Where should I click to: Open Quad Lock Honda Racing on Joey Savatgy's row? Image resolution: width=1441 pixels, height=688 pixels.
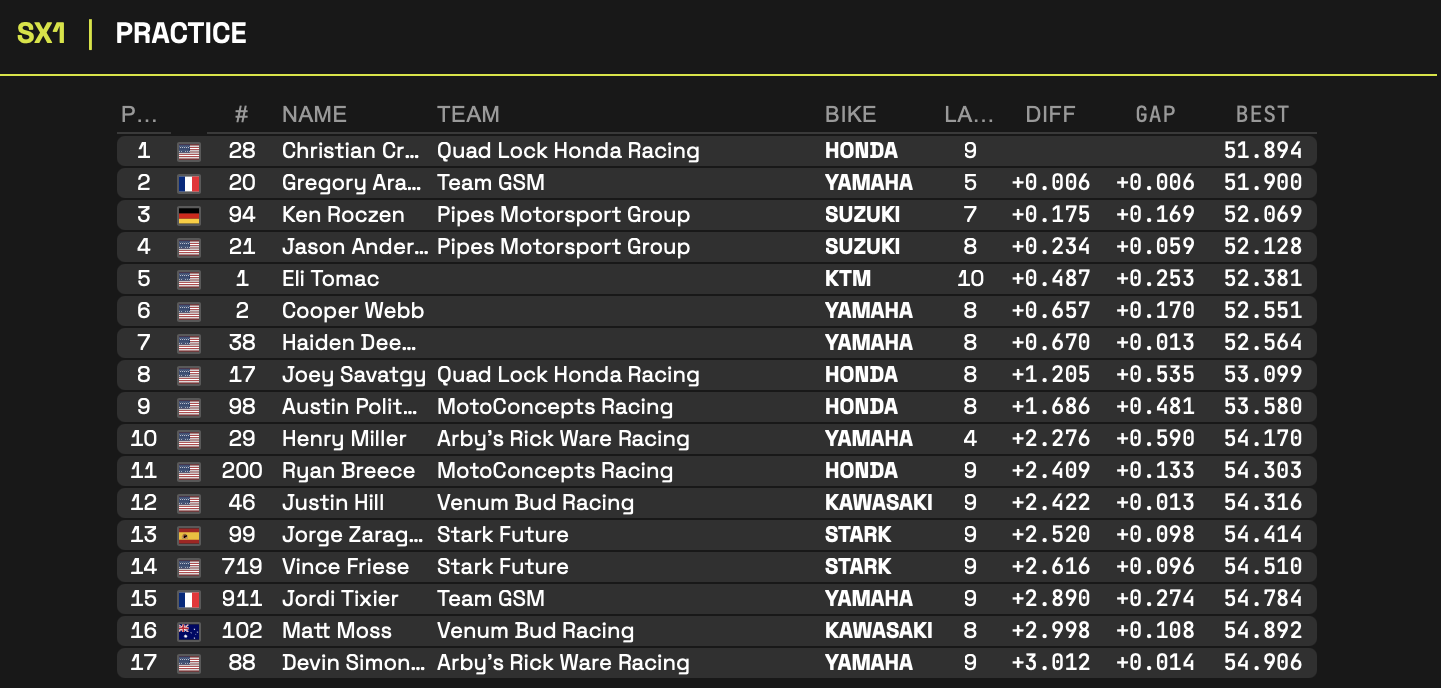(x=568, y=375)
